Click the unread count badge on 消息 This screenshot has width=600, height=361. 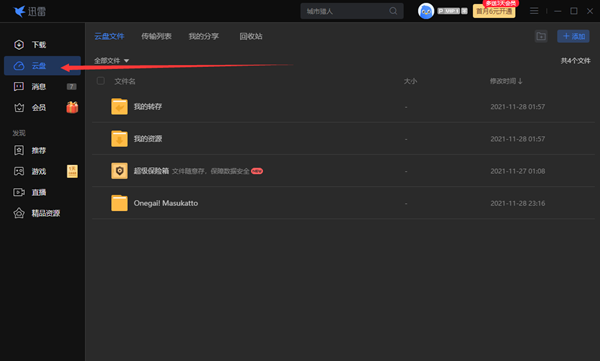point(72,87)
